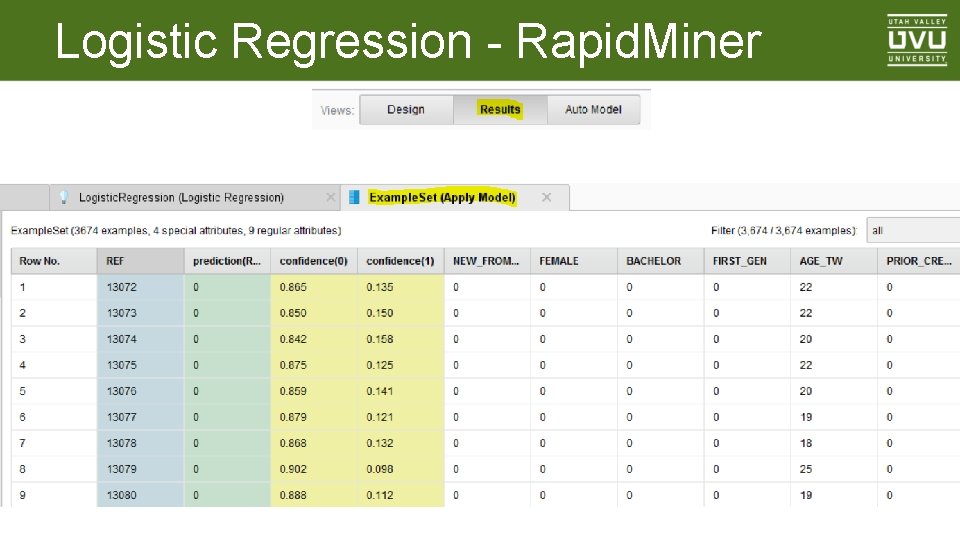The image size is (960, 540).
Task: Open the Auto Model view
Action: [593, 110]
